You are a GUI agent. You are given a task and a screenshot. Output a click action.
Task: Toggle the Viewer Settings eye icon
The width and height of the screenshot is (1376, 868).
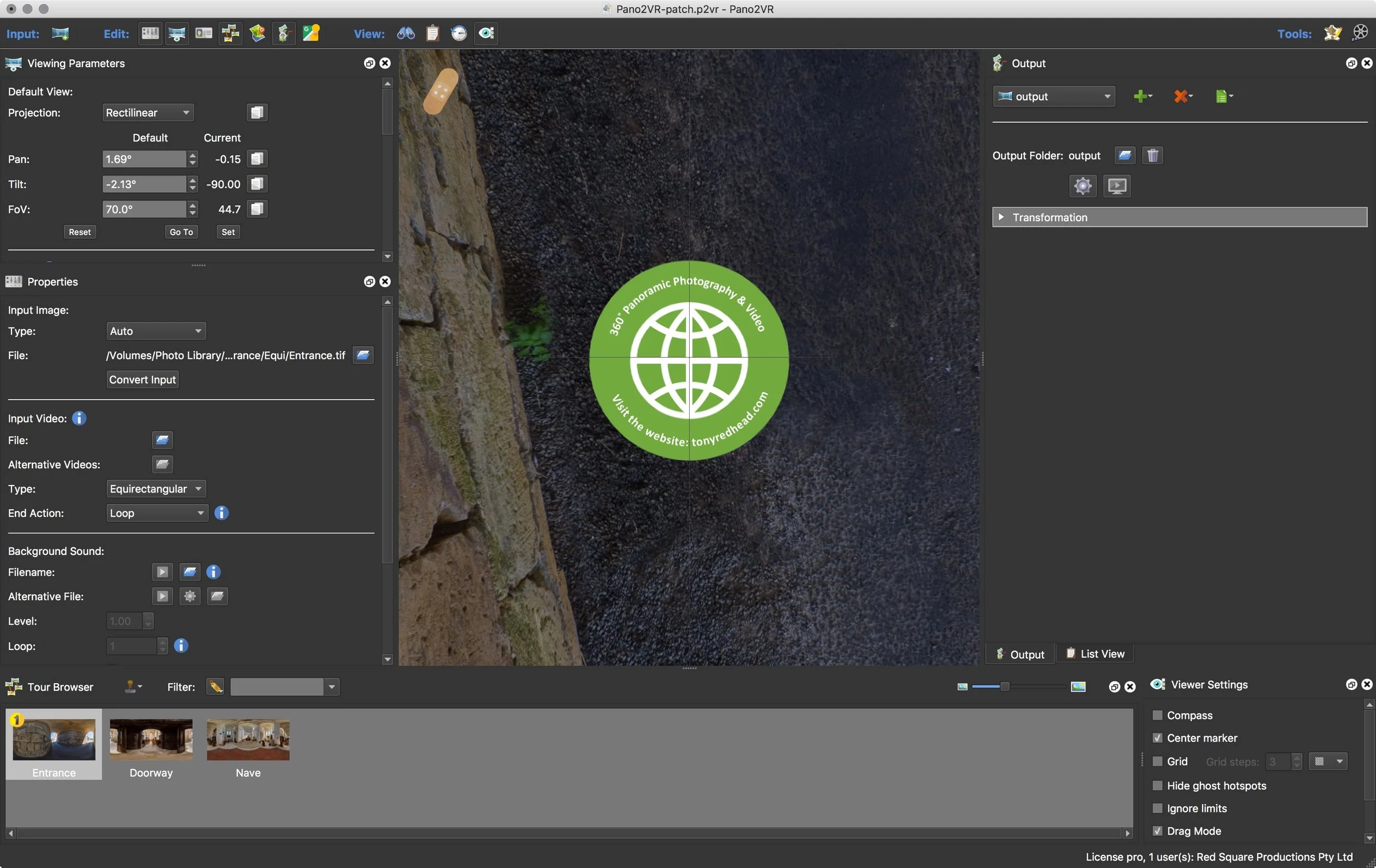click(x=487, y=33)
